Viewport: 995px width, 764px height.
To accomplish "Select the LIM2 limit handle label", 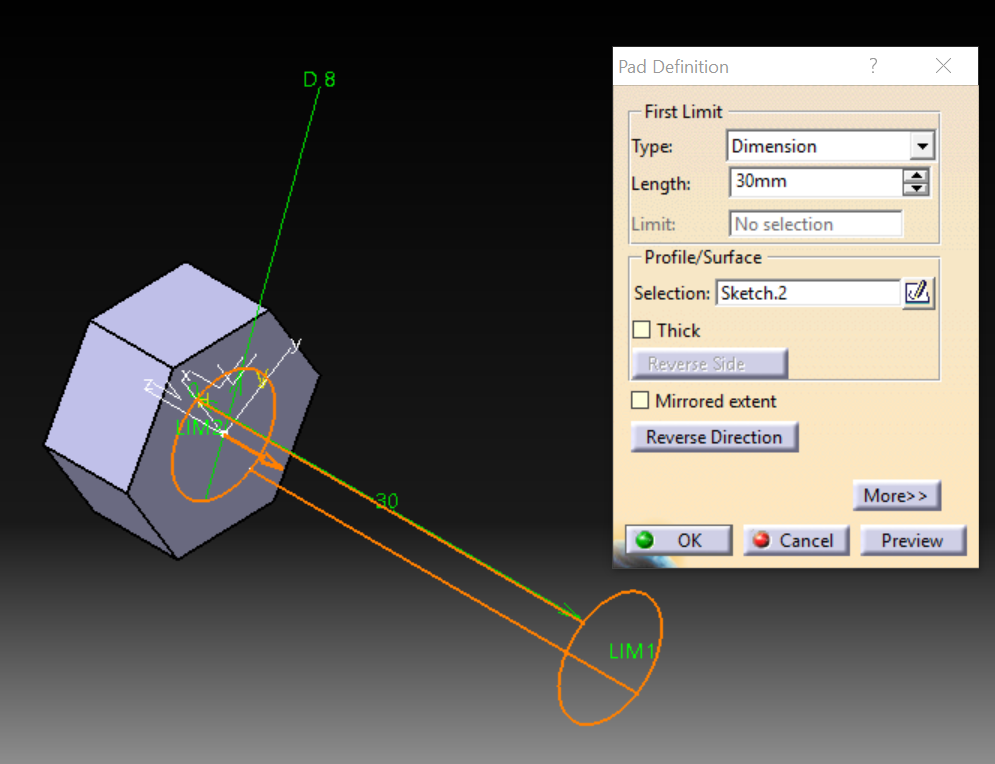I will 195,427.
